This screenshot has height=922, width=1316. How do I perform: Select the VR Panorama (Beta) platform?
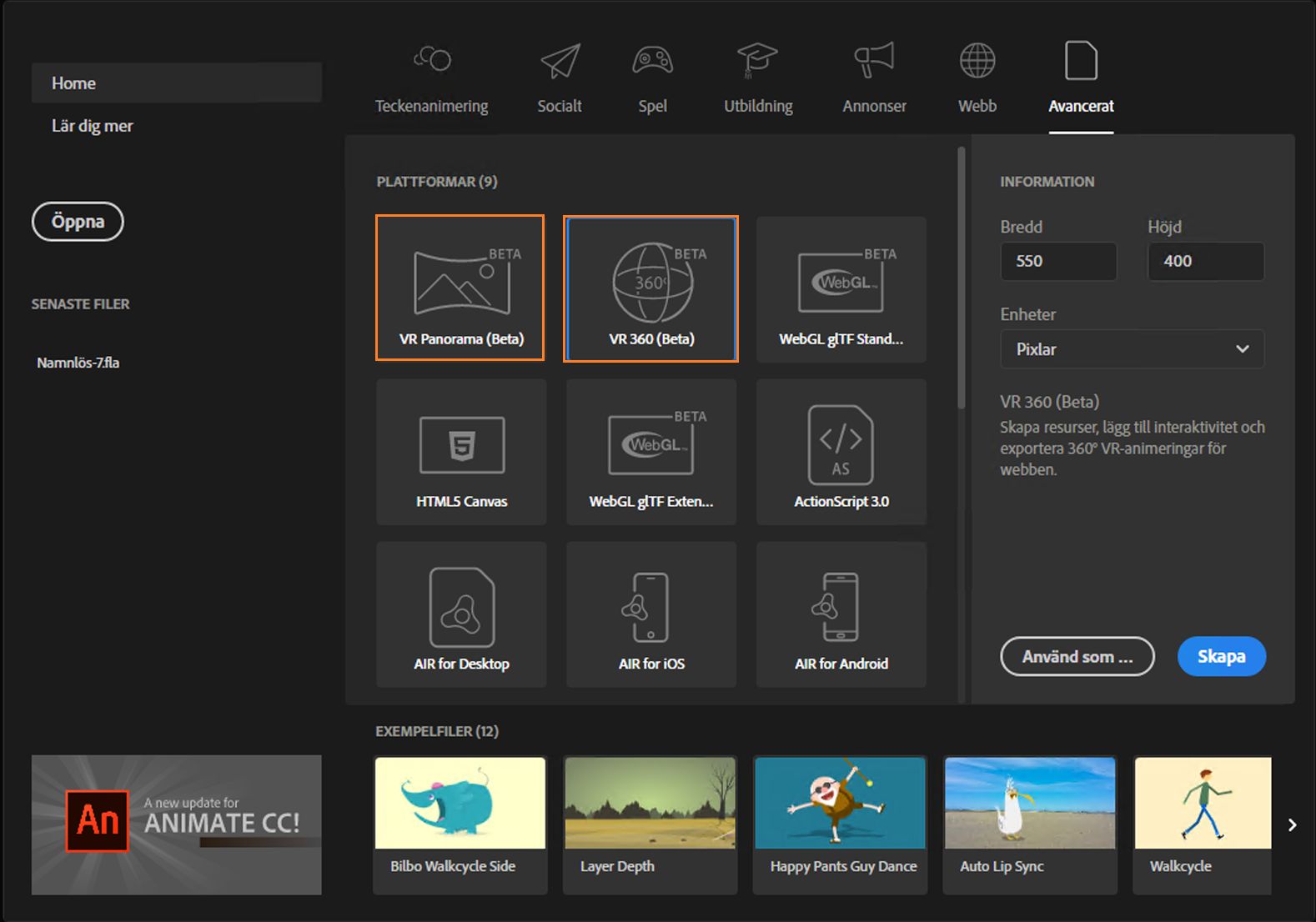pos(460,288)
